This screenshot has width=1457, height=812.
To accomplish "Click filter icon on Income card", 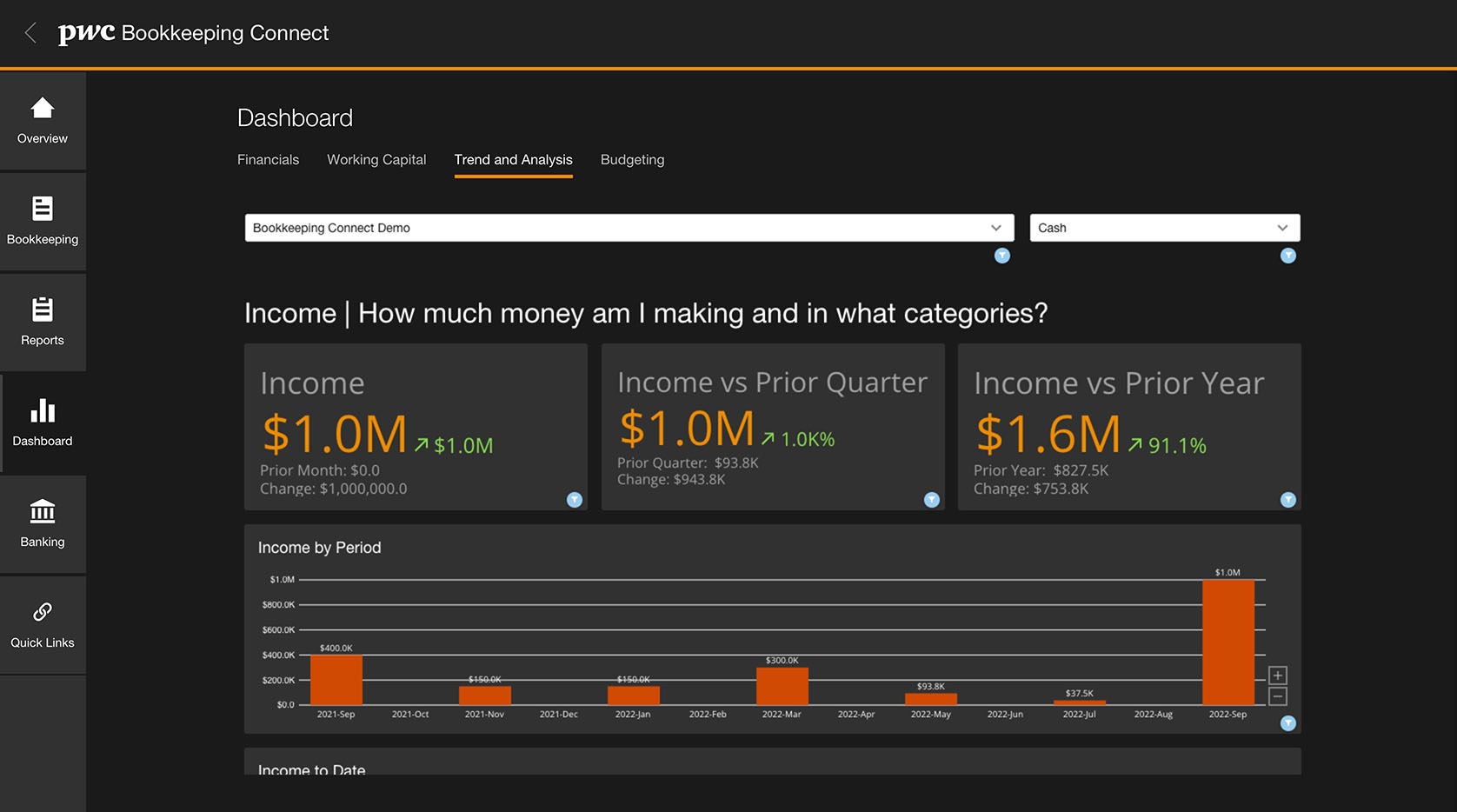I will (x=575, y=500).
